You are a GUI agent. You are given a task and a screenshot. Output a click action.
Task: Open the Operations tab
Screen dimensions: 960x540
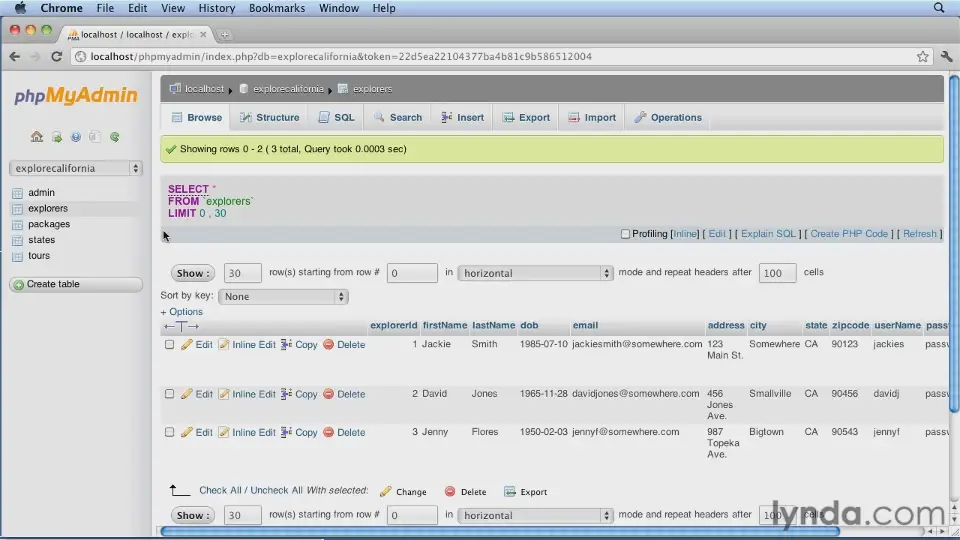[x=668, y=118]
